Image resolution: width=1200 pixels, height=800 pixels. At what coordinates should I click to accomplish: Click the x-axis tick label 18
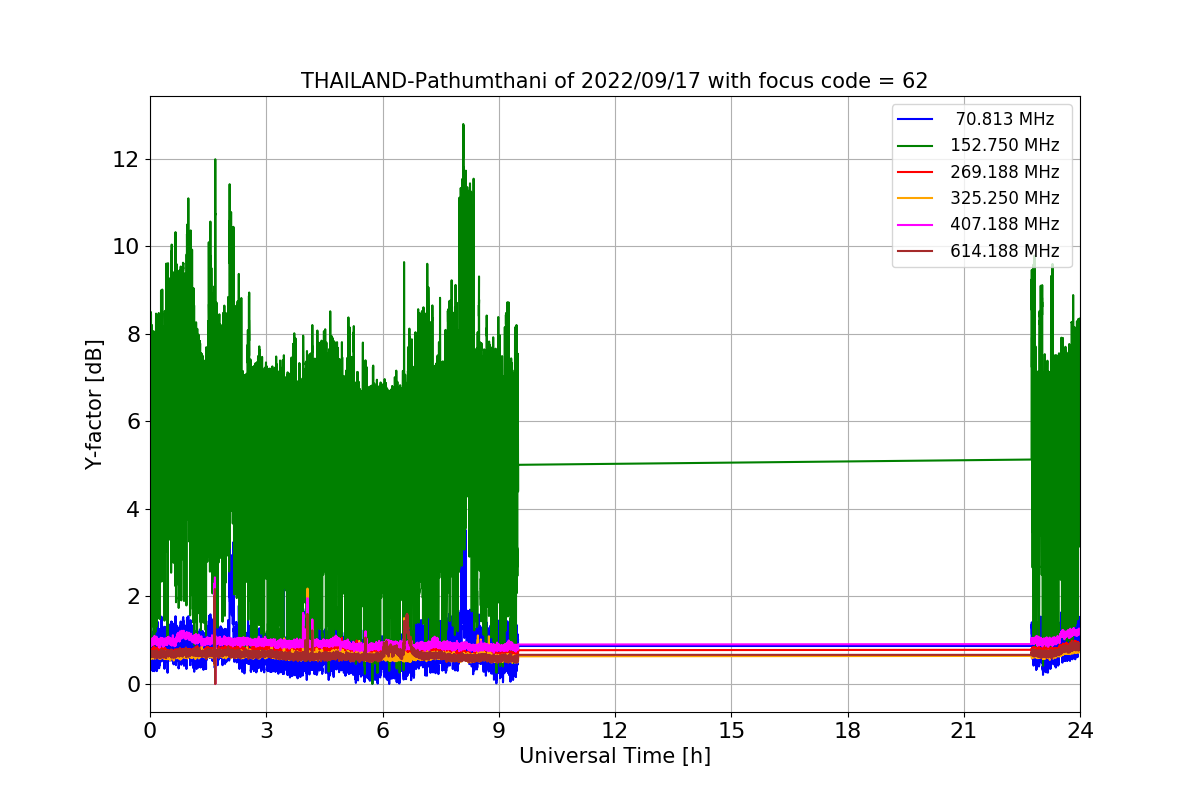(x=847, y=731)
